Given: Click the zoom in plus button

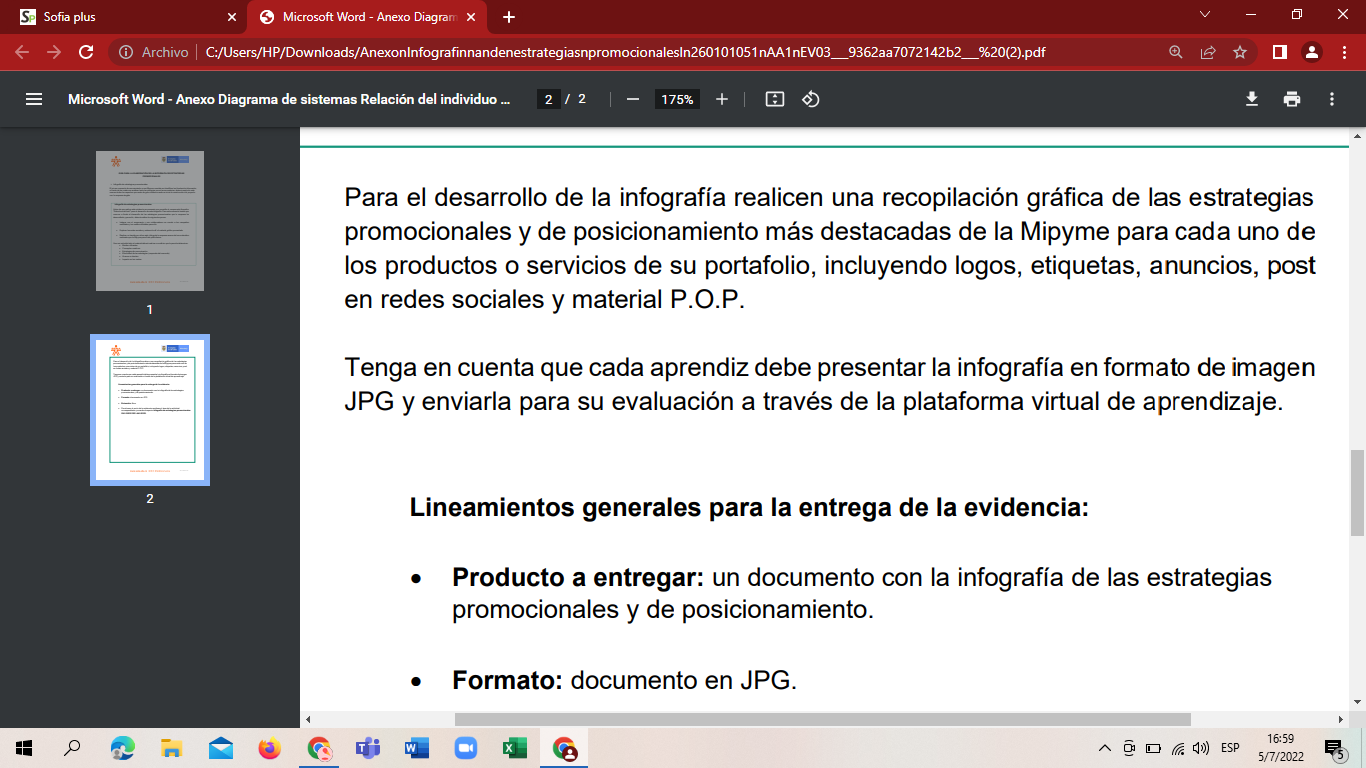Looking at the screenshot, I should [722, 99].
